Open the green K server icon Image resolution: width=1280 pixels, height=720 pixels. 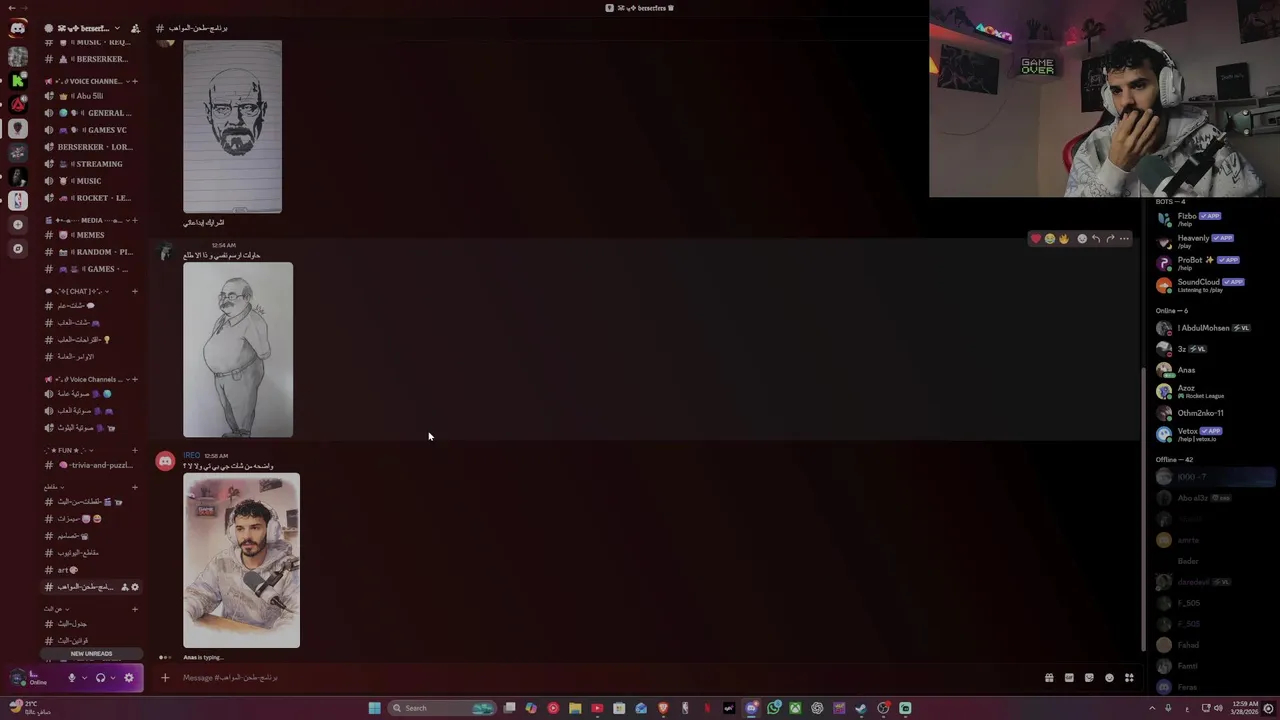pyautogui.click(x=18, y=81)
